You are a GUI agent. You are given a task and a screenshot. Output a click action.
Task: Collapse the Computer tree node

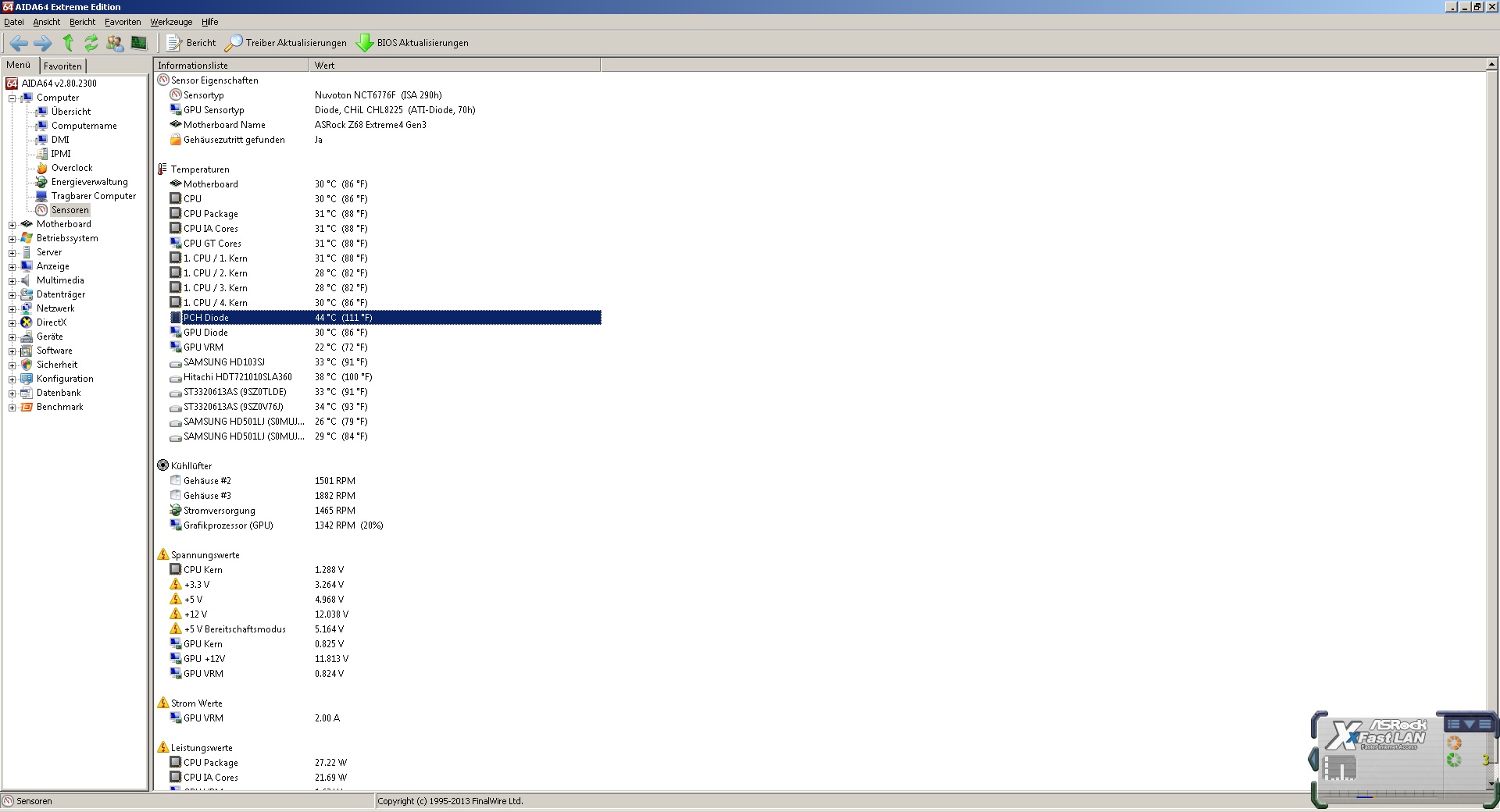(12, 98)
